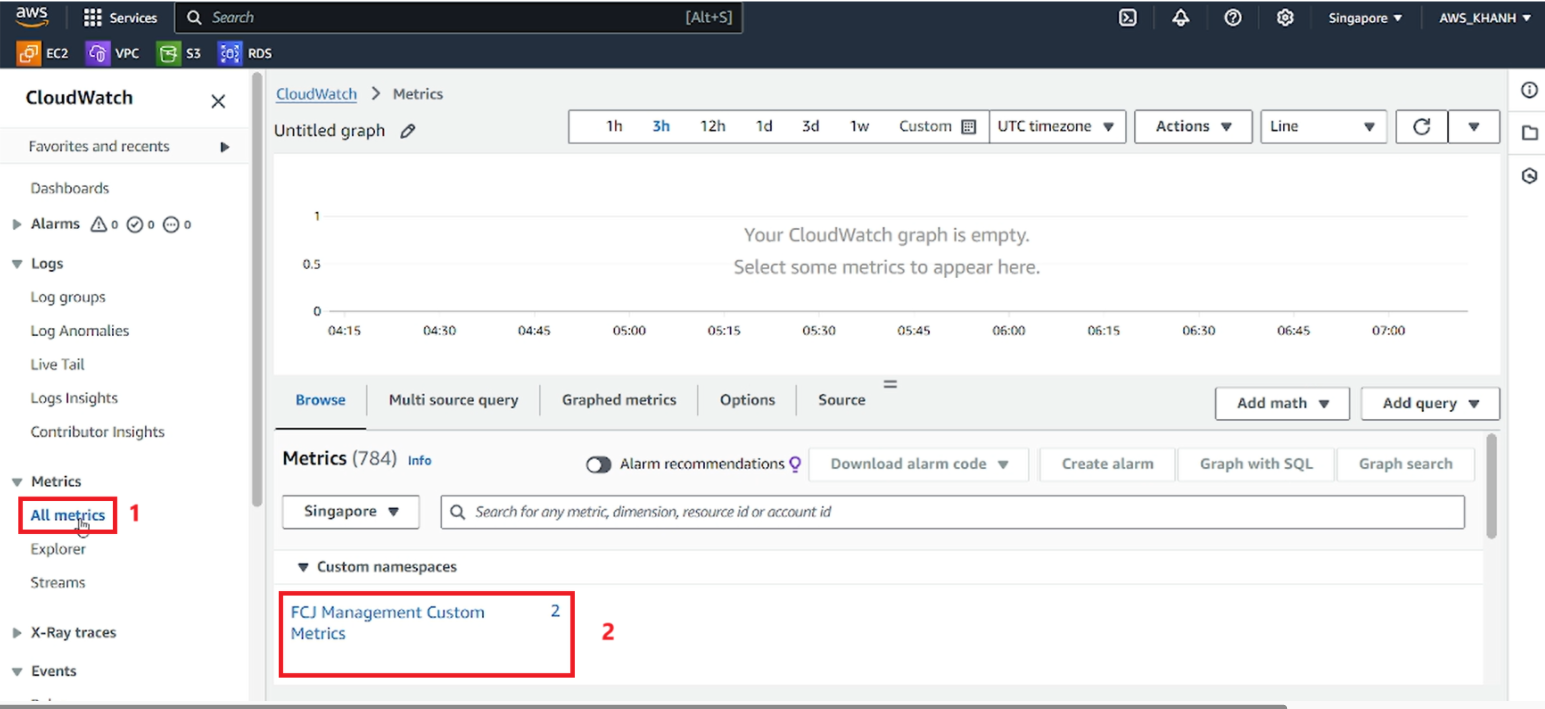Open the Custom time range calendar
1545x709 pixels.
(x=937, y=127)
